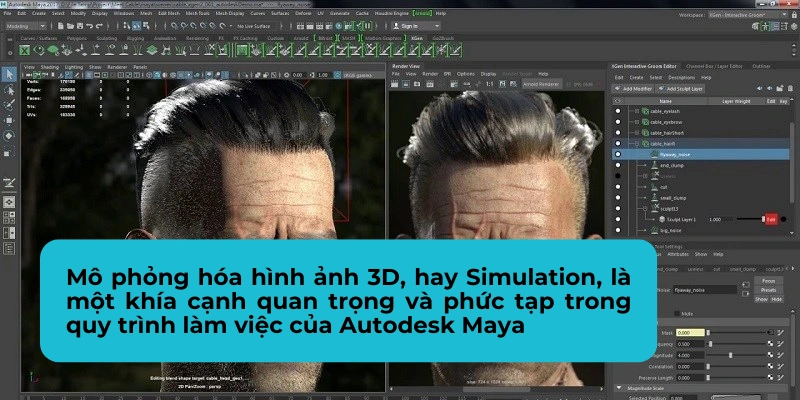800x400 pixels.
Task: Toggle visibility of flyaway_noise modifier
Action: [x=618, y=154]
